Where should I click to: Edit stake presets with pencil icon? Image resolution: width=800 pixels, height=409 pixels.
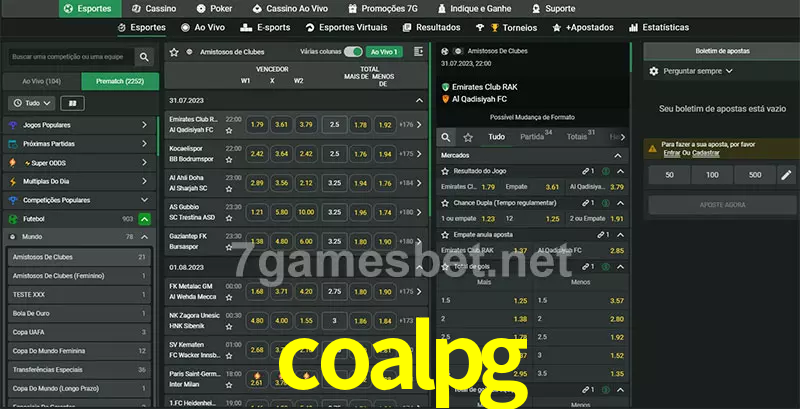click(x=786, y=175)
